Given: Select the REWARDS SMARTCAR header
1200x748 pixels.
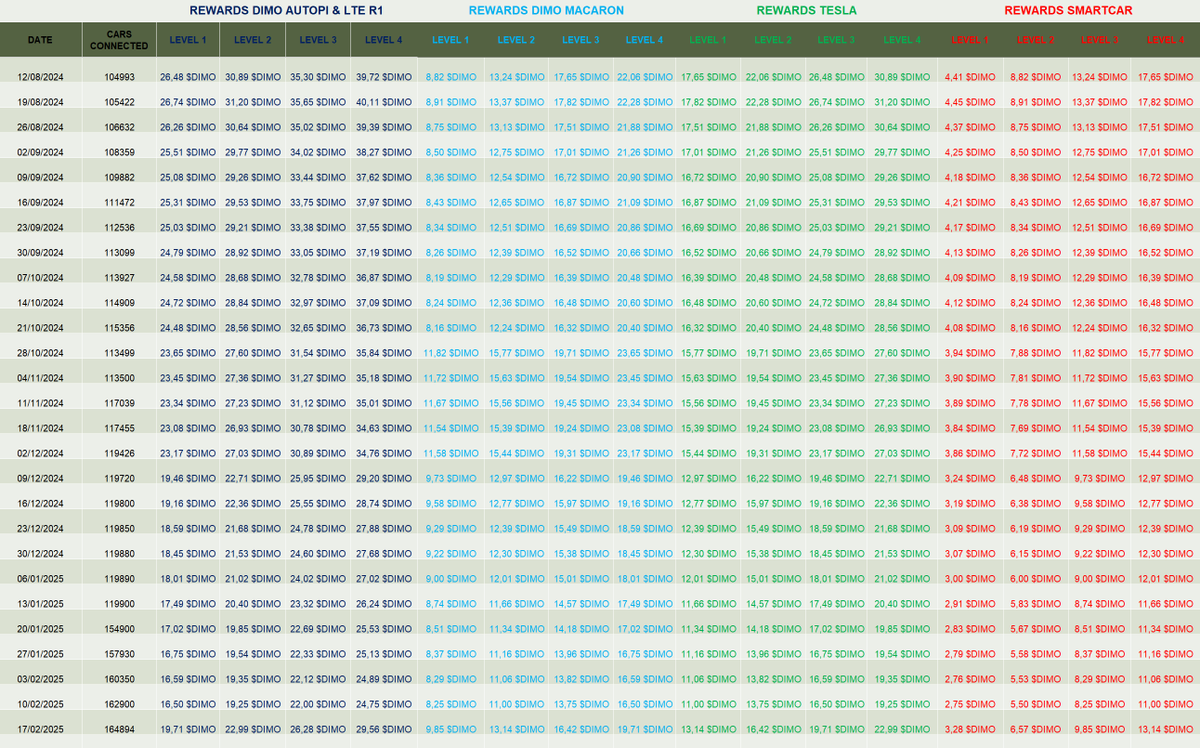Looking at the screenshot, I should [1068, 10].
